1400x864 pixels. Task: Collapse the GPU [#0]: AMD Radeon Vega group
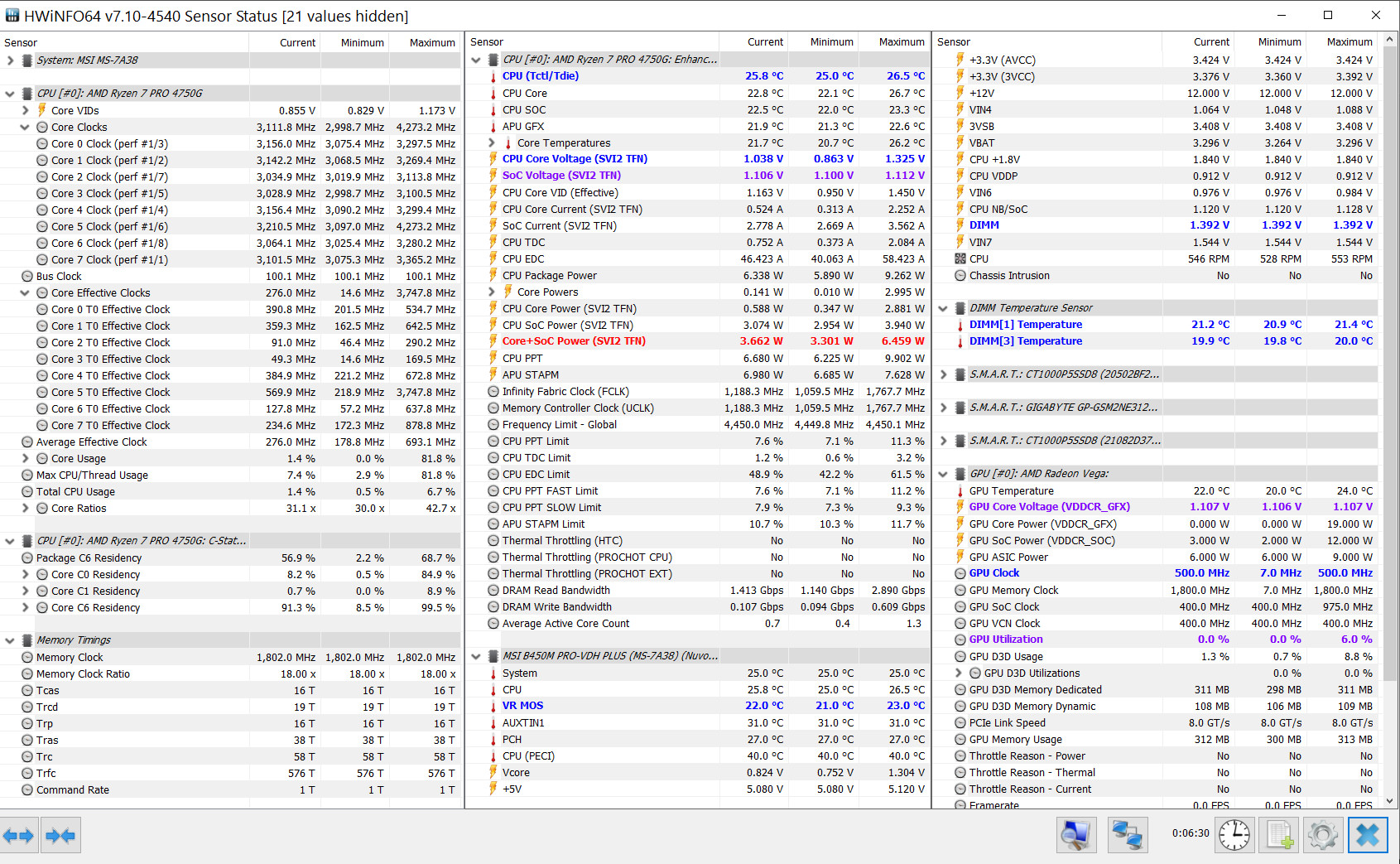coord(943,474)
